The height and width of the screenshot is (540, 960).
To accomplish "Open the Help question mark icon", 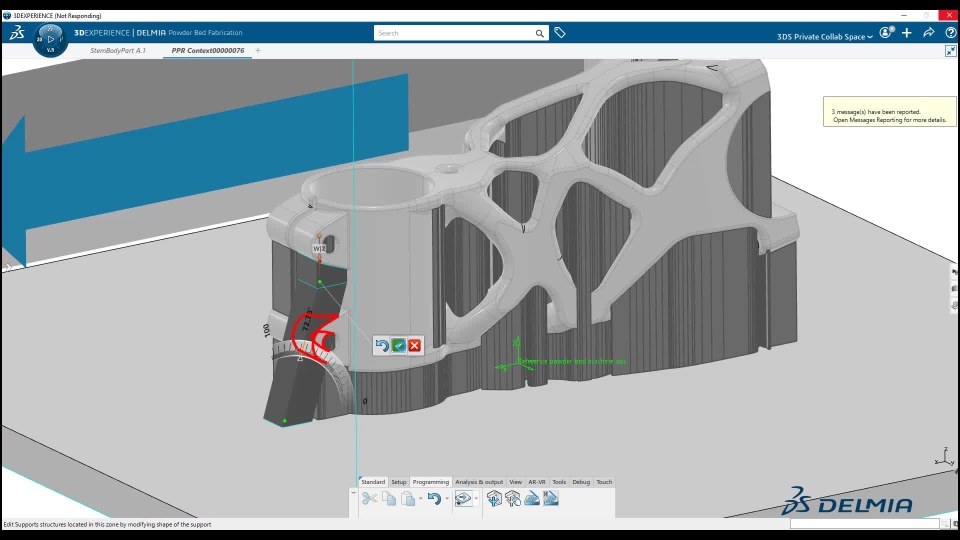I will [x=950, y=33].
